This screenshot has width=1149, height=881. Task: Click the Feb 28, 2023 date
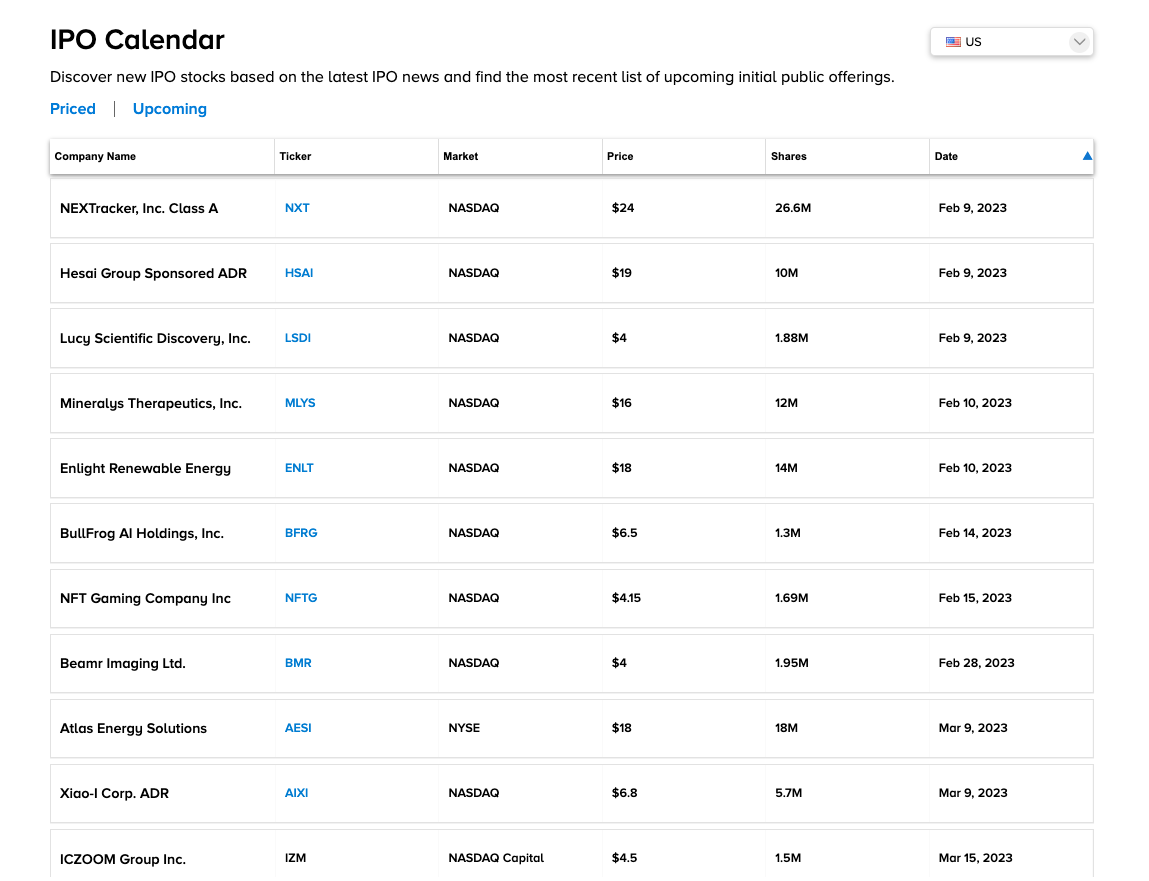point(976,663)
